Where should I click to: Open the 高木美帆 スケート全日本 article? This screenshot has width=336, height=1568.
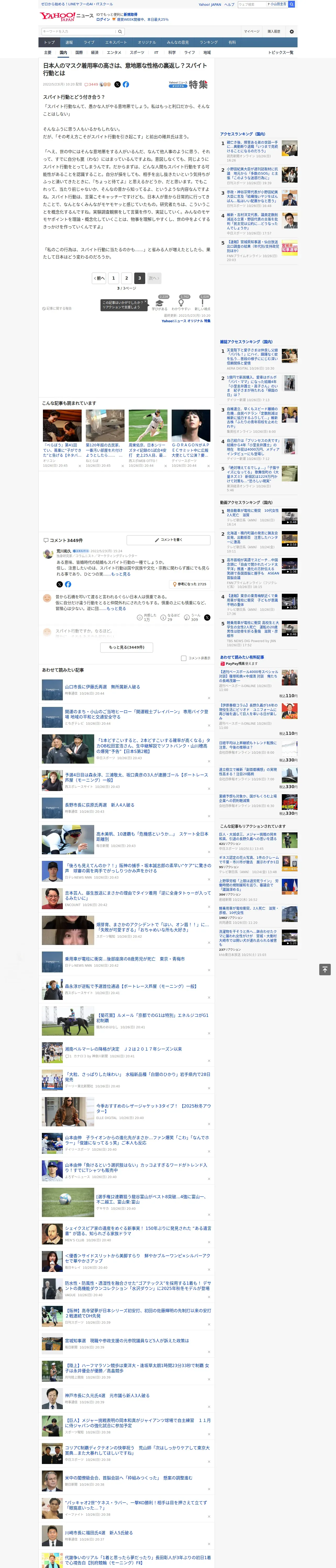153,836
